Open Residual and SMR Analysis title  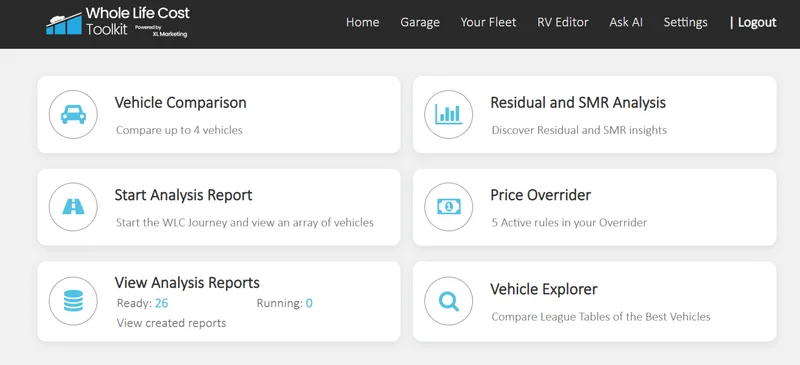coord(578,103)
